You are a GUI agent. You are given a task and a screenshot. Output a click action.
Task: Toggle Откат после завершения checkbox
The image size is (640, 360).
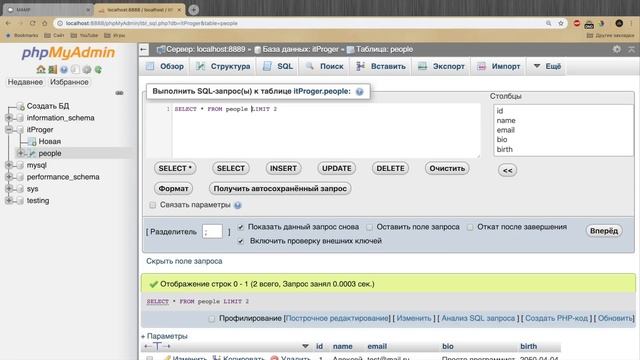(x=470, y=227)
